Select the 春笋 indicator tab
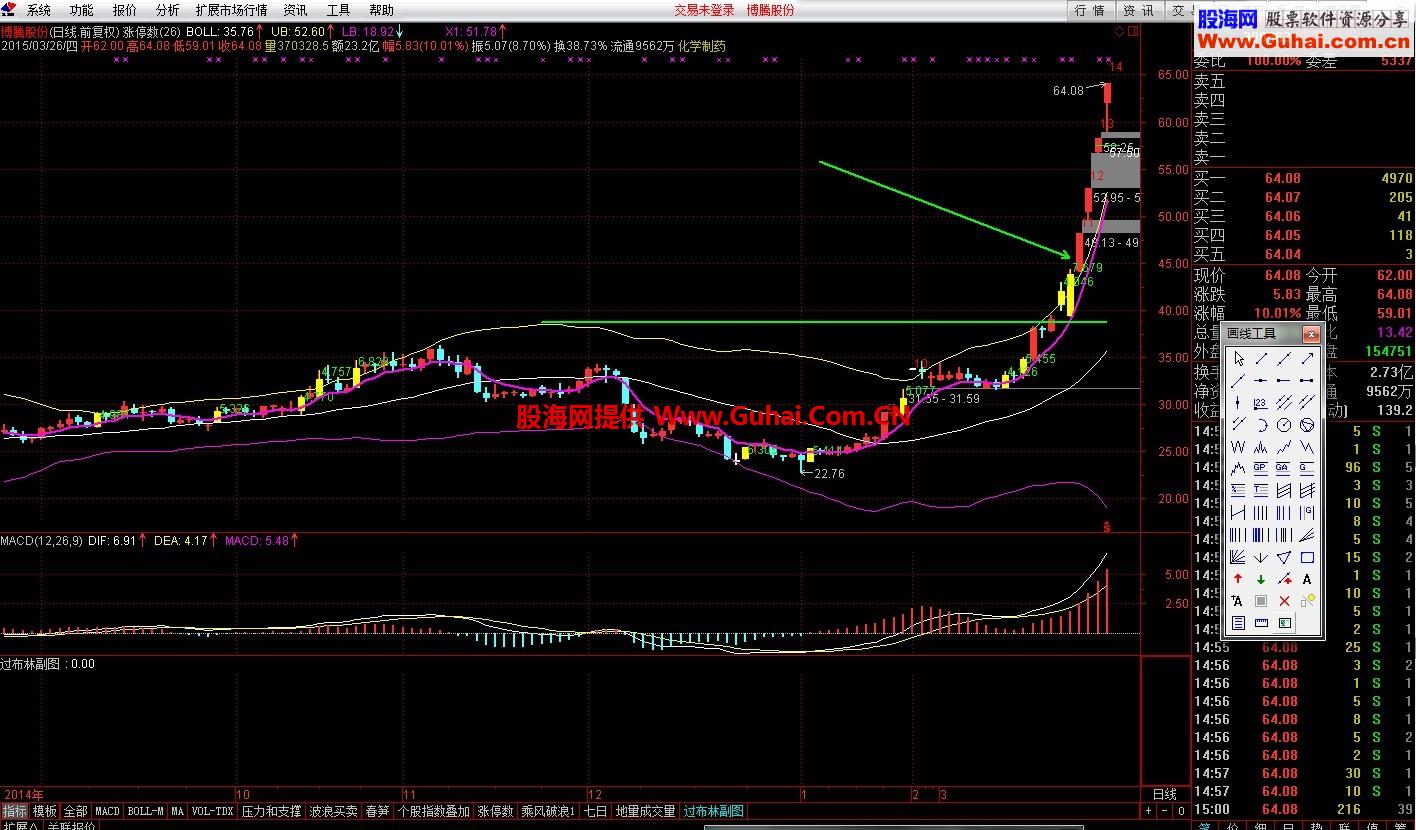1416x830 pixels. pyautogui.click(x=378, y=811)
